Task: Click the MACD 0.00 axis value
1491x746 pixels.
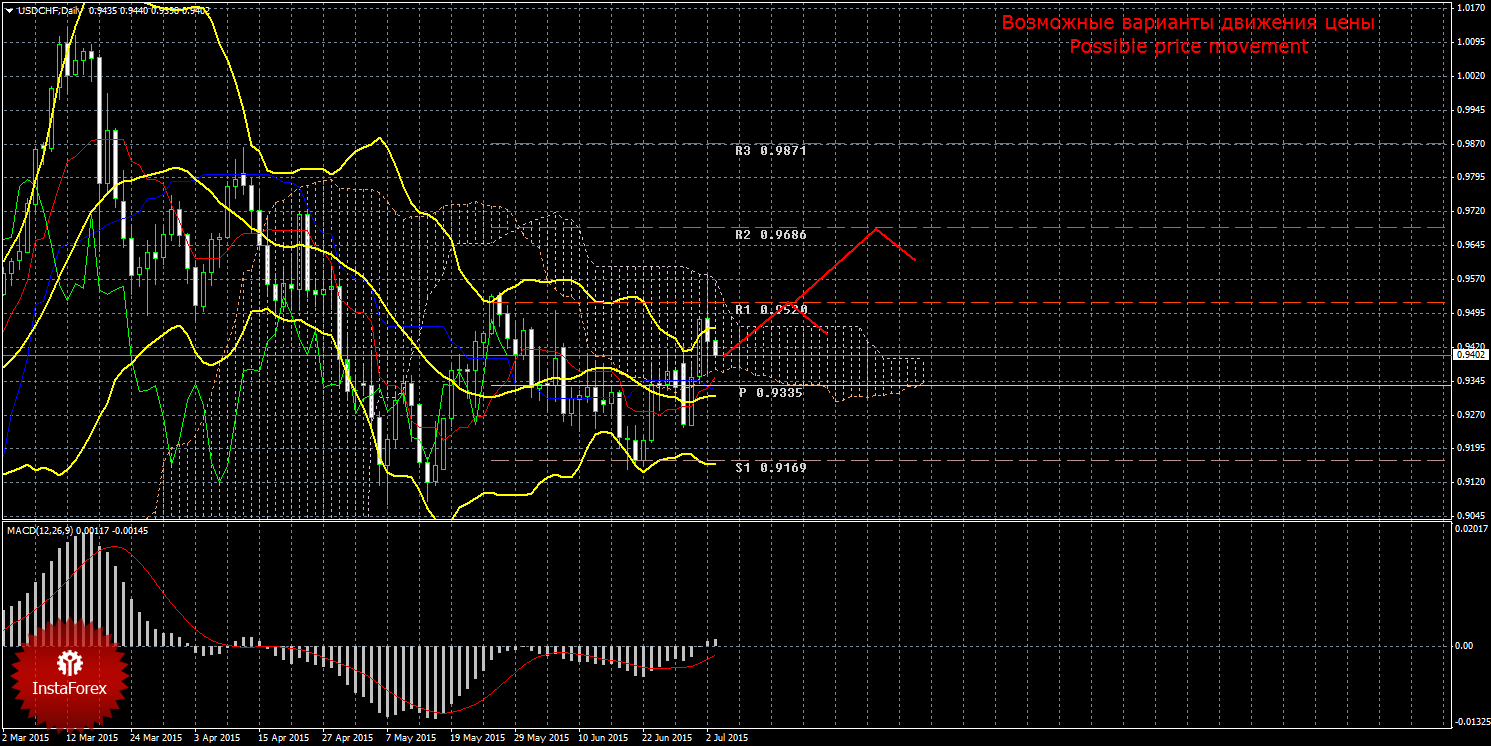Action: (1465, 646)
